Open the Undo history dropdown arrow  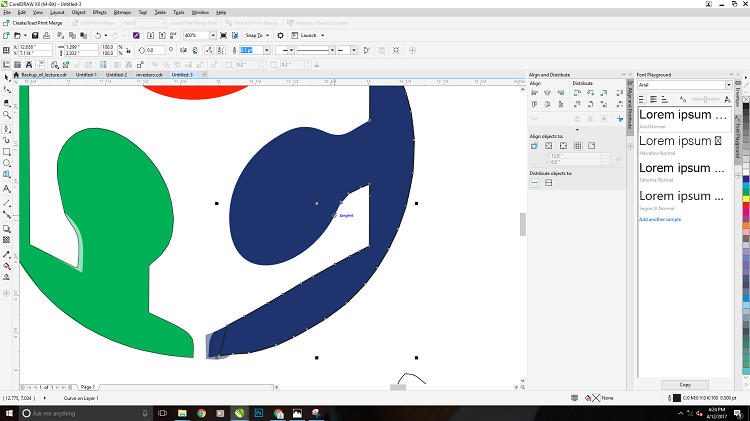106,35
